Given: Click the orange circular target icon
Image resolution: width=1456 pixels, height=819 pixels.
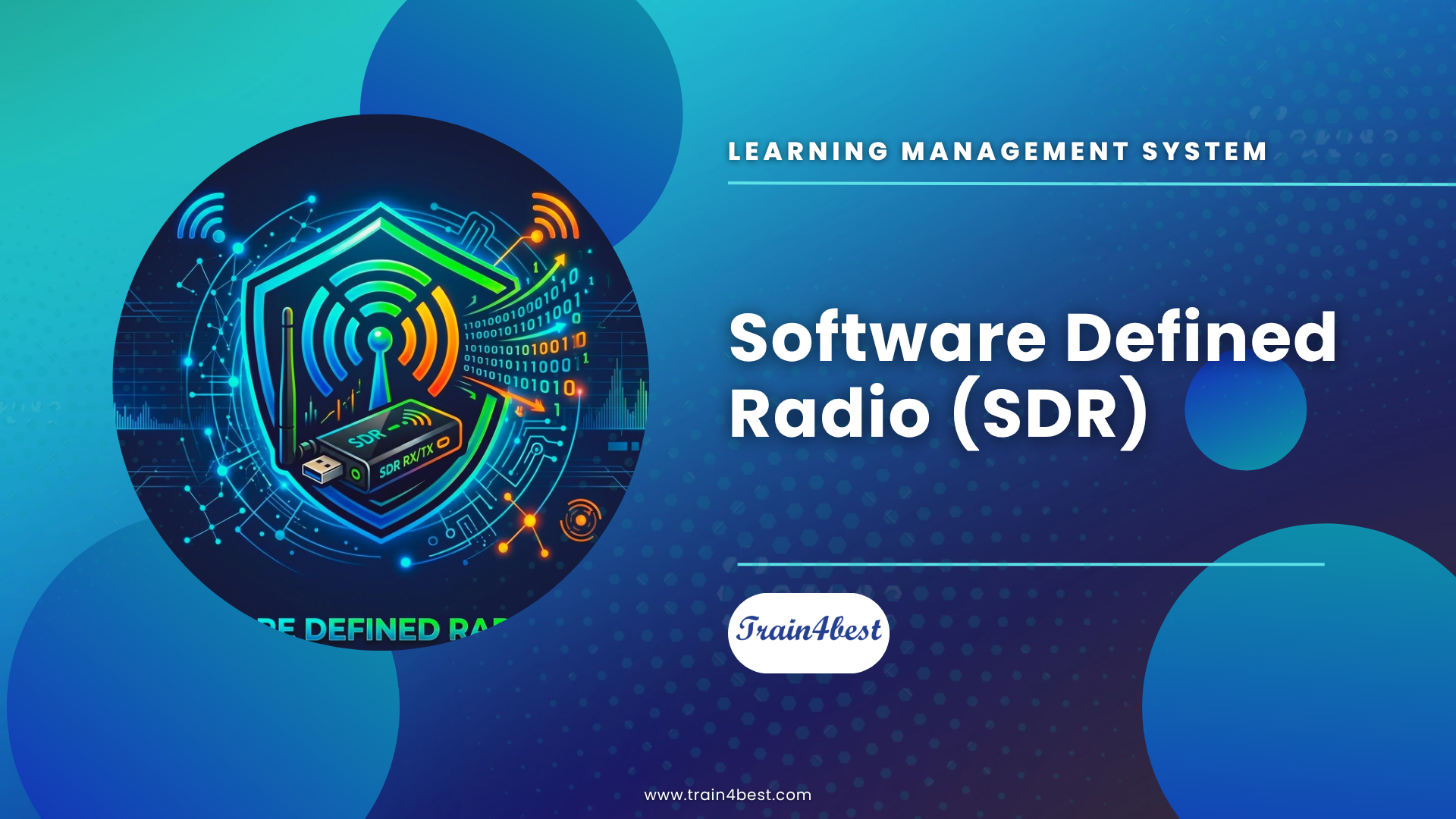Looking at the screenshot, I should [580, 520].
